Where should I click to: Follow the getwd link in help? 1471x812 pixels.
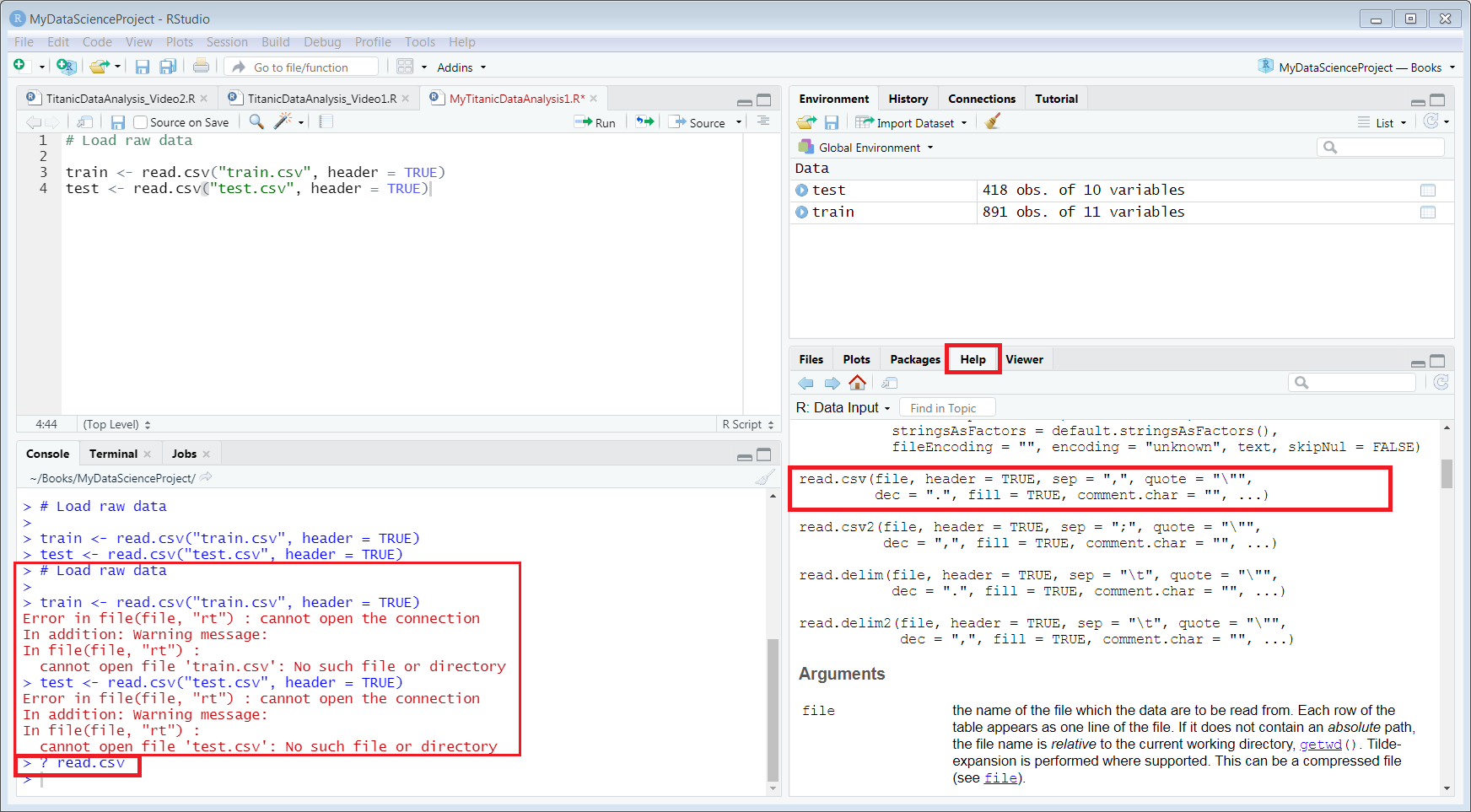pyautogui.click(x=1320, y=745)
